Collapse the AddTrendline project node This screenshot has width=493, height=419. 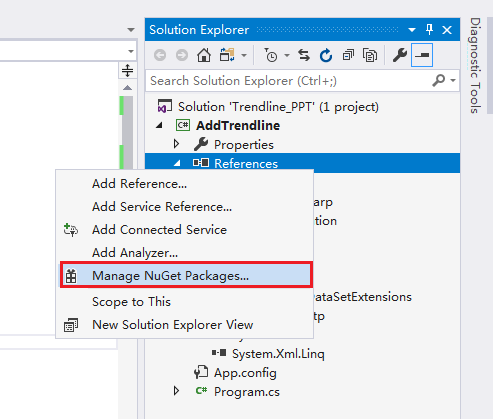[x=159, y=125]
